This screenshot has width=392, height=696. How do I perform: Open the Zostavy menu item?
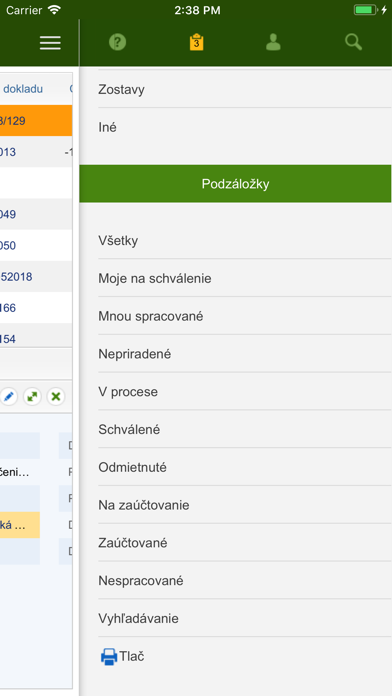click(x=244, y=90)
